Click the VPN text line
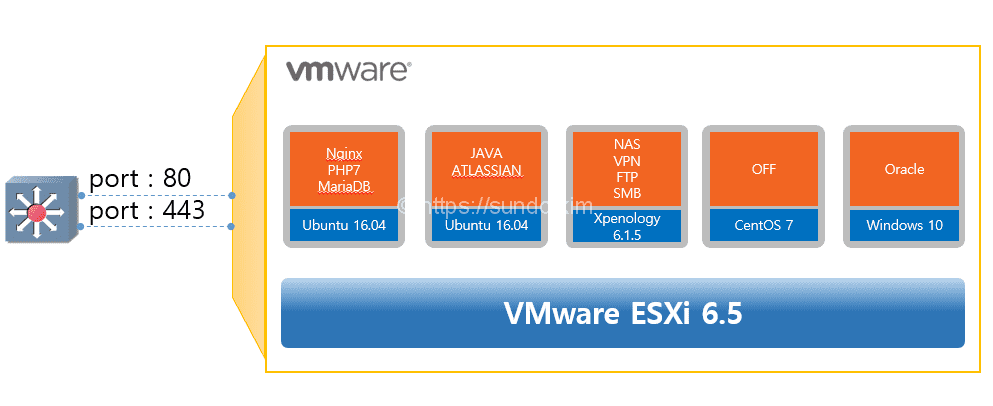 click(x=627, y=161)
